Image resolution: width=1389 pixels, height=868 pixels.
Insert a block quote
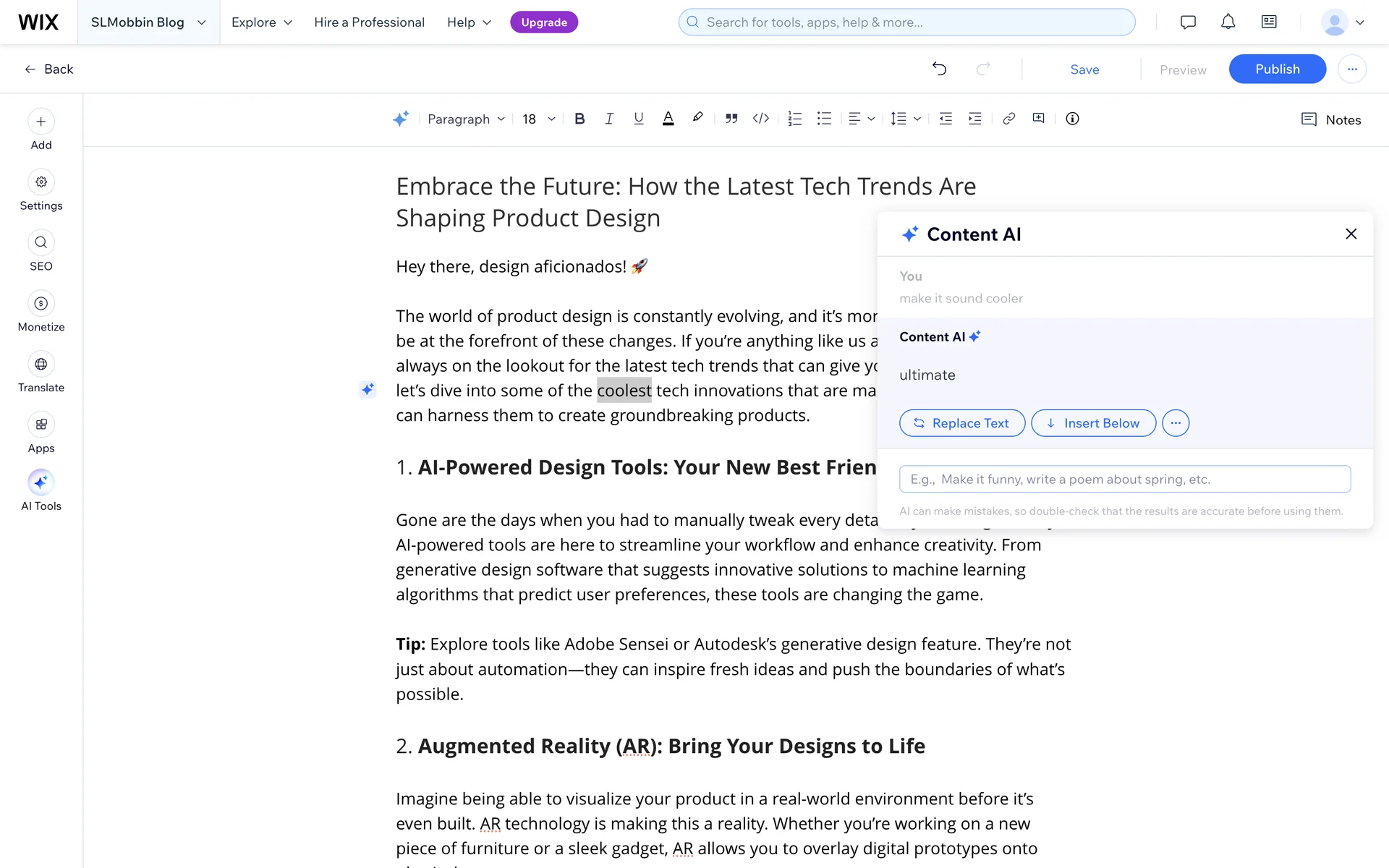click(x=731, y=119)
